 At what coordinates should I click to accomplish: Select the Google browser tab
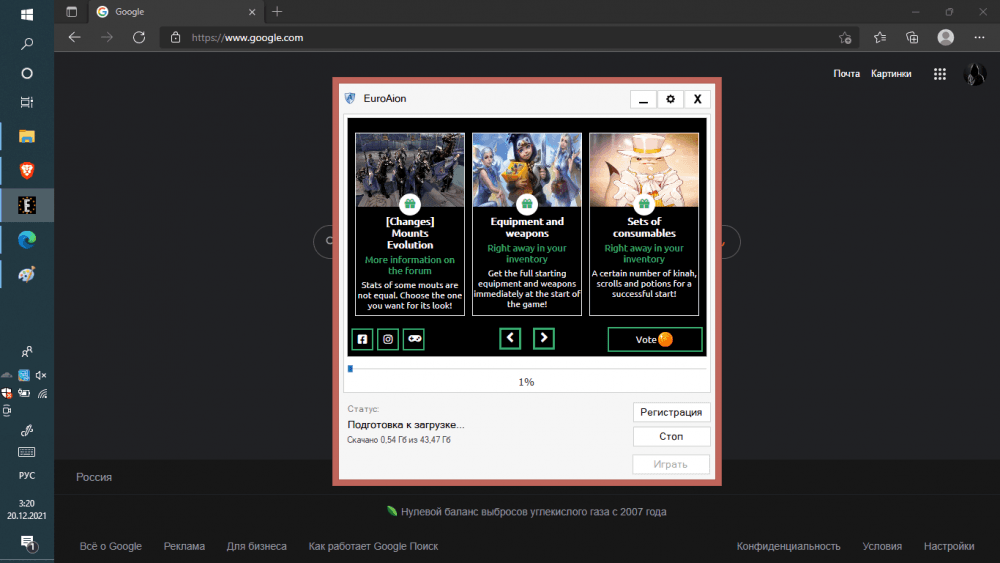point(170,12)
